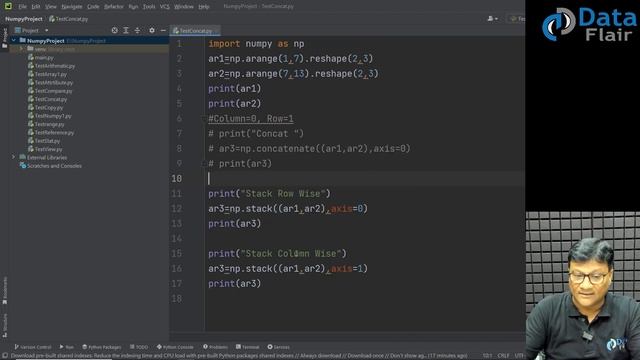Open the Navigate menu
The image size is (640, 360).
click(x=71, y=7)
